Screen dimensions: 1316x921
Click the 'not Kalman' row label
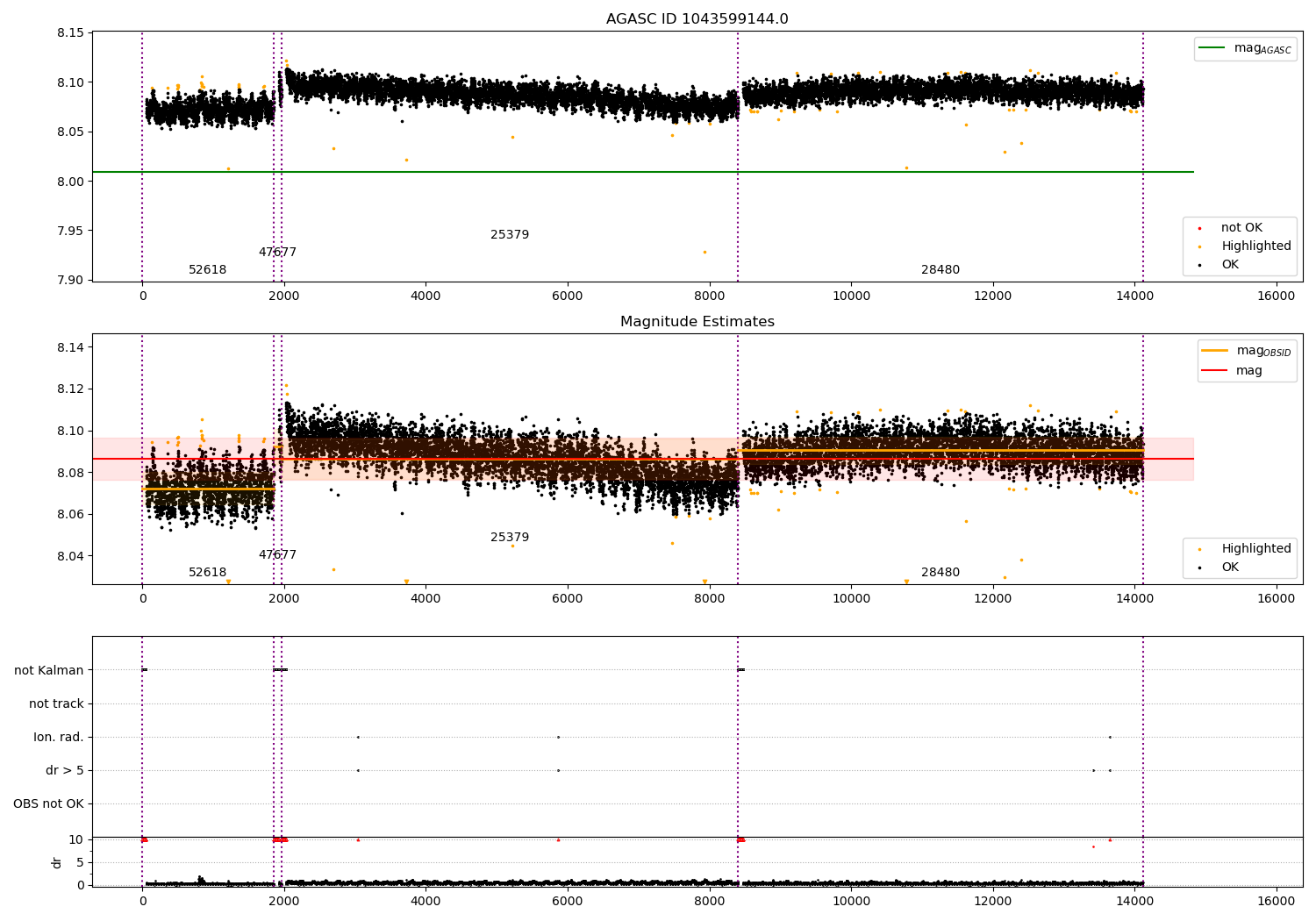pos(49,671)
